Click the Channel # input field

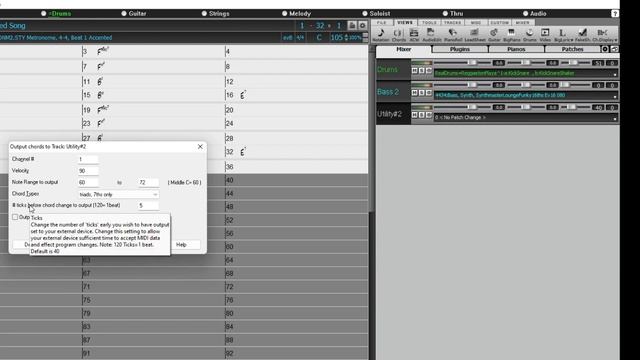[88, 159]
